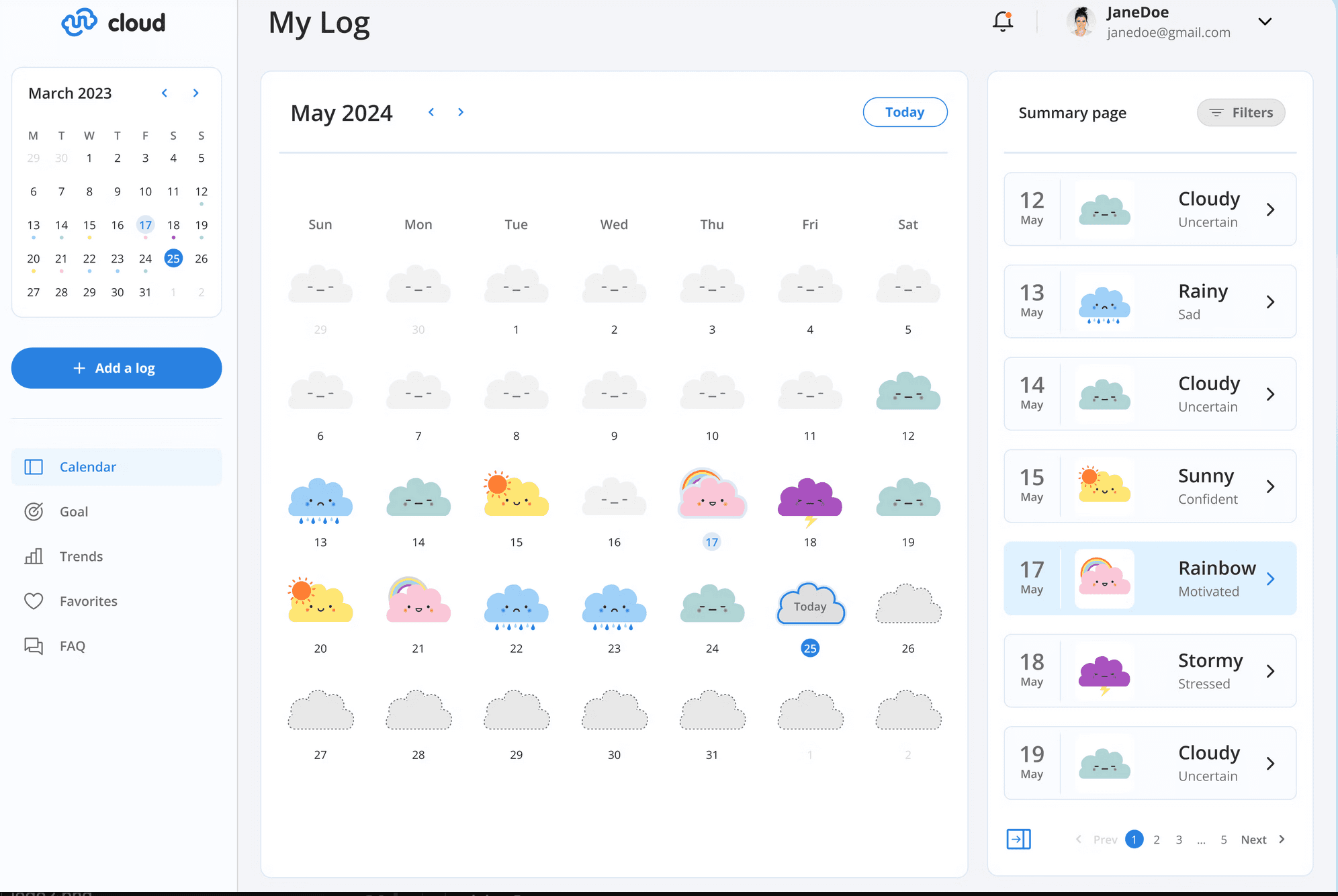The height and width of the screenshot is (896, 1338).
Task: Go to previous month in mini calendar
Action: tap(165, 93)
